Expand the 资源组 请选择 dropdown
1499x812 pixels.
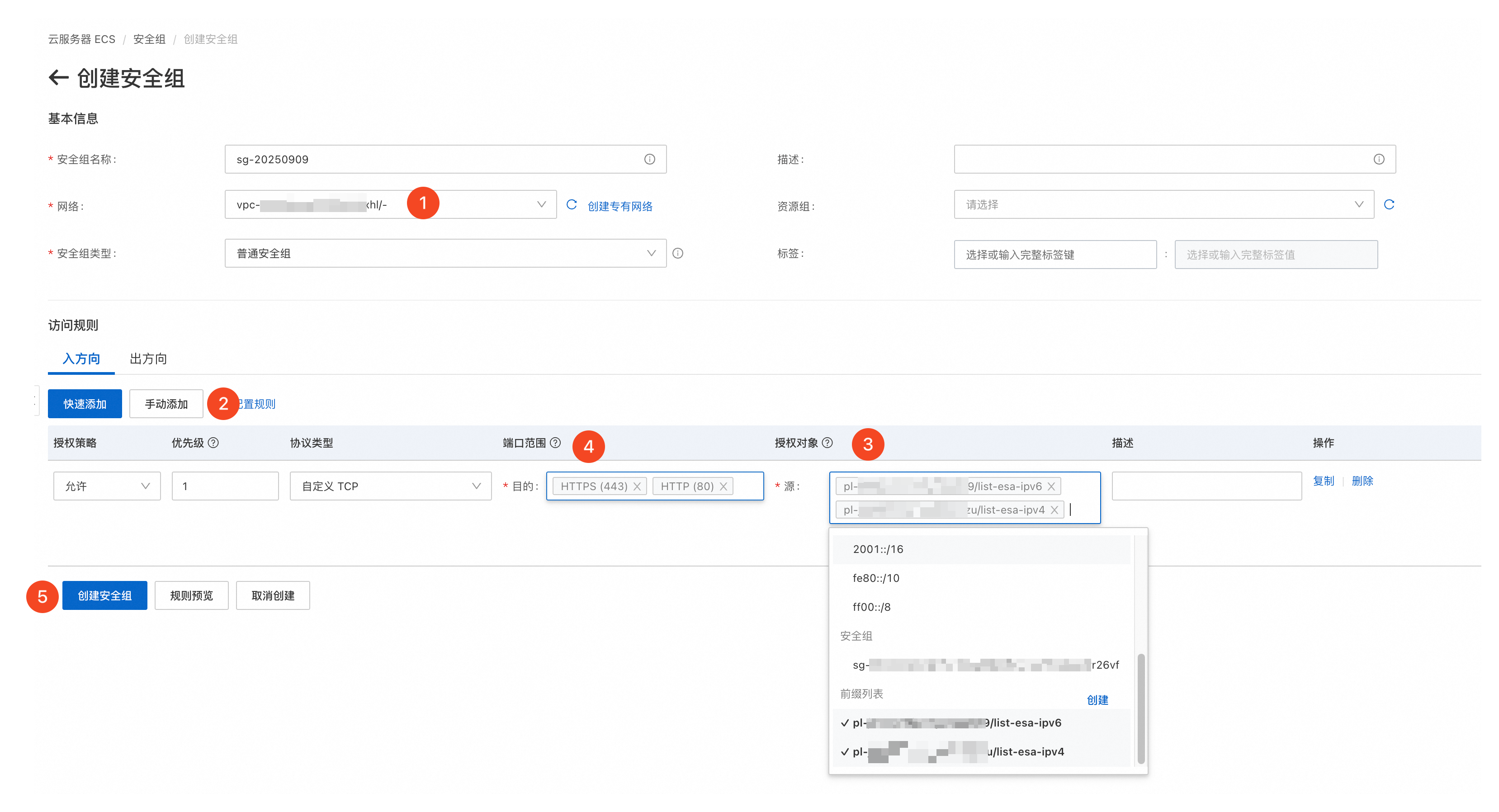click(1164, 205)
